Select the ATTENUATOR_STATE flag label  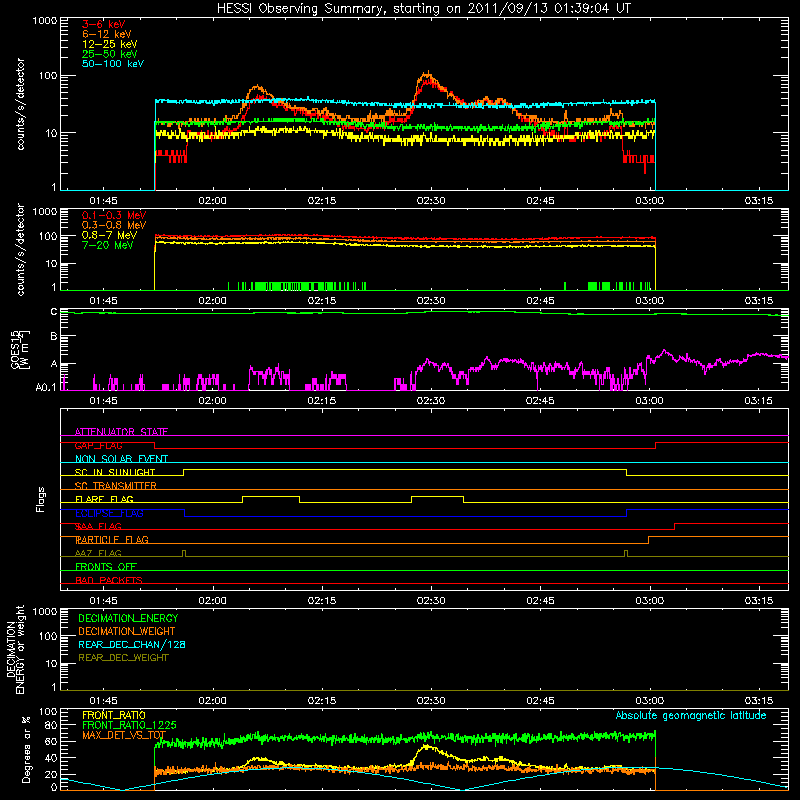pyautogui.click(x=121, y=432)
